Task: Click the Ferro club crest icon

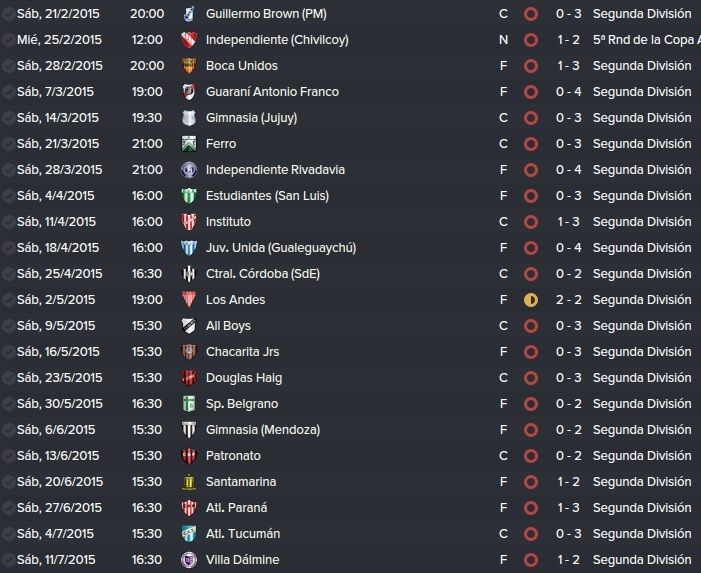Action: click(189, 144)
